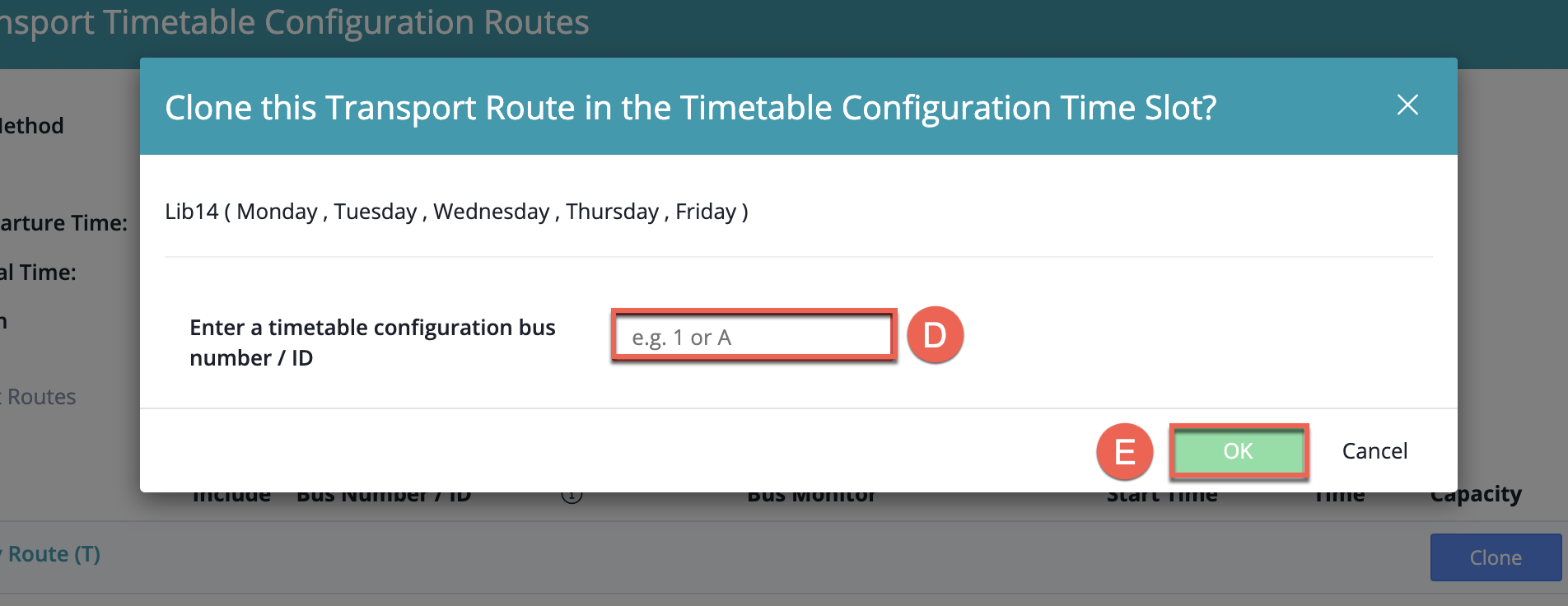The image size is (1568, 606).
Task: Click the dialog title about cloning Transport Route
Action: (690, 108)
